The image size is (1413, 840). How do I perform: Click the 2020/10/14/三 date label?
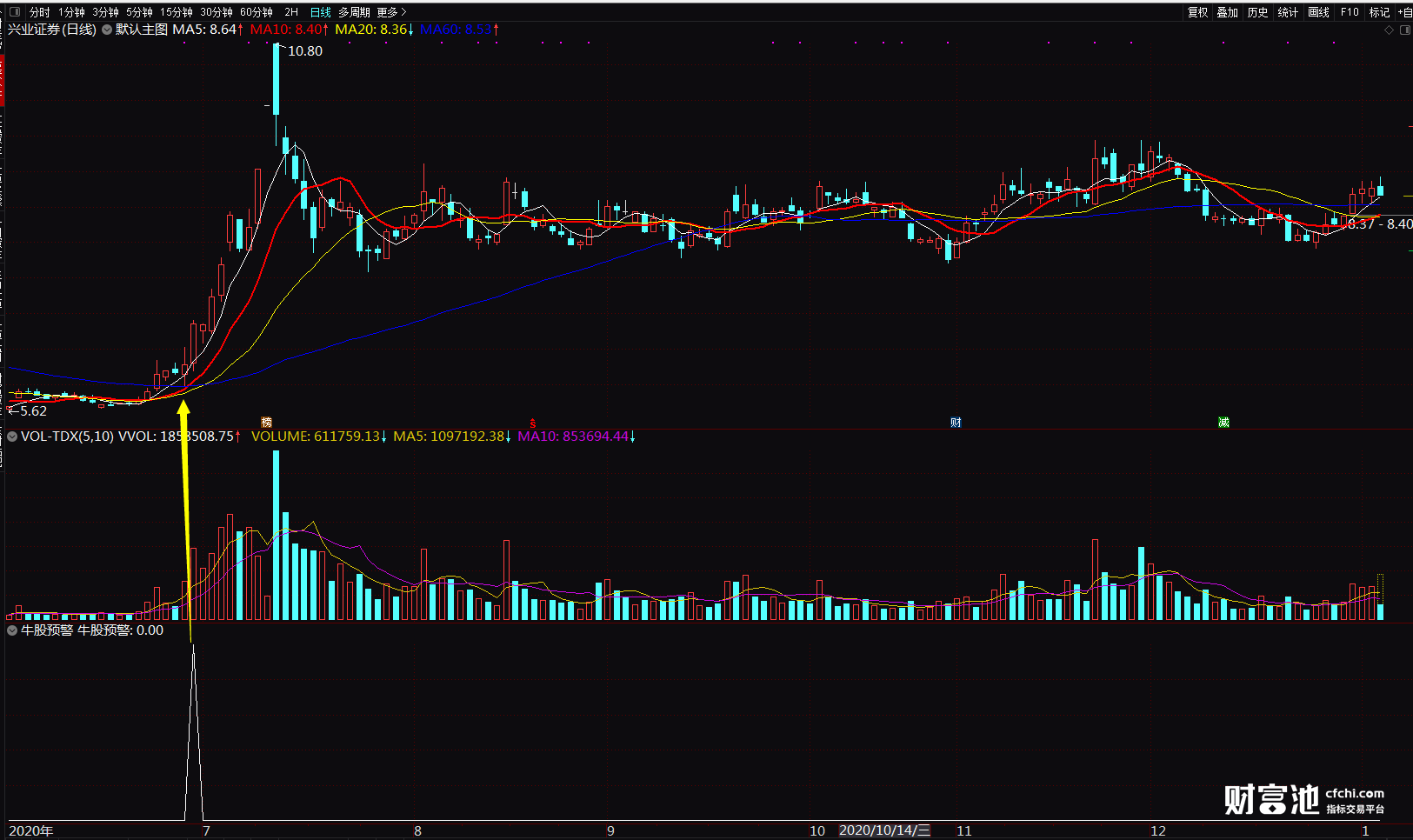pos(884,830)
